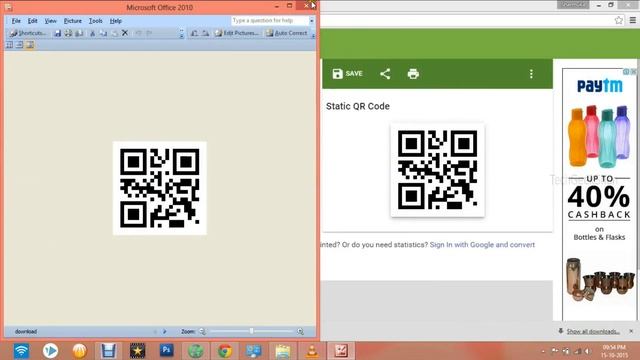The image size is (640, 360).
Task: Click the QR code image in Picture Manager
Action: [x=160, y=188]
